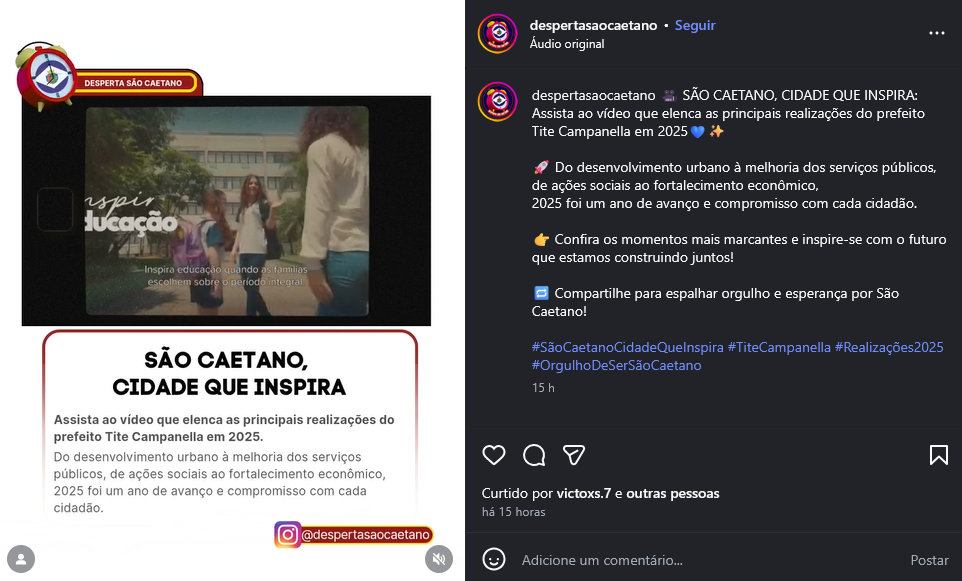Add a comment in text field

[706, 560]
